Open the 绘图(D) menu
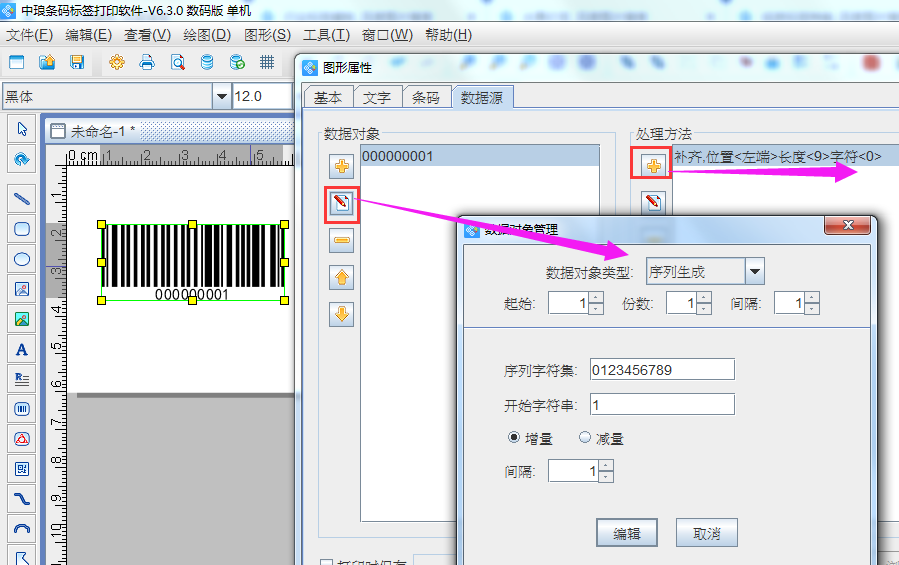899x565 pixels. [205, 34]
